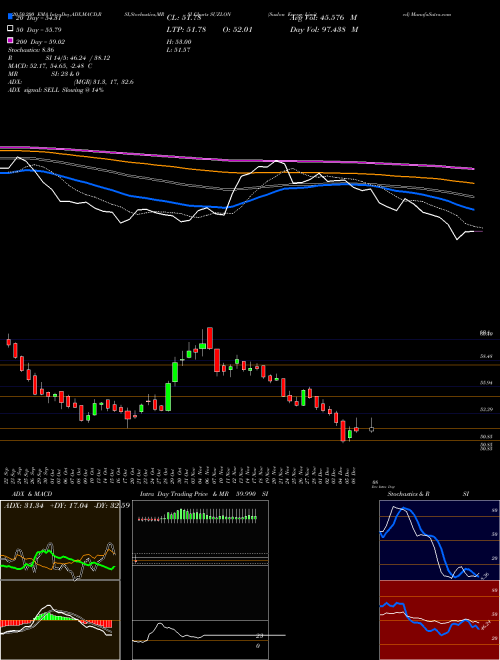
Task: Click the 'ADX: 31.34' readout in the ADX panel
Action: click(24, 506)
